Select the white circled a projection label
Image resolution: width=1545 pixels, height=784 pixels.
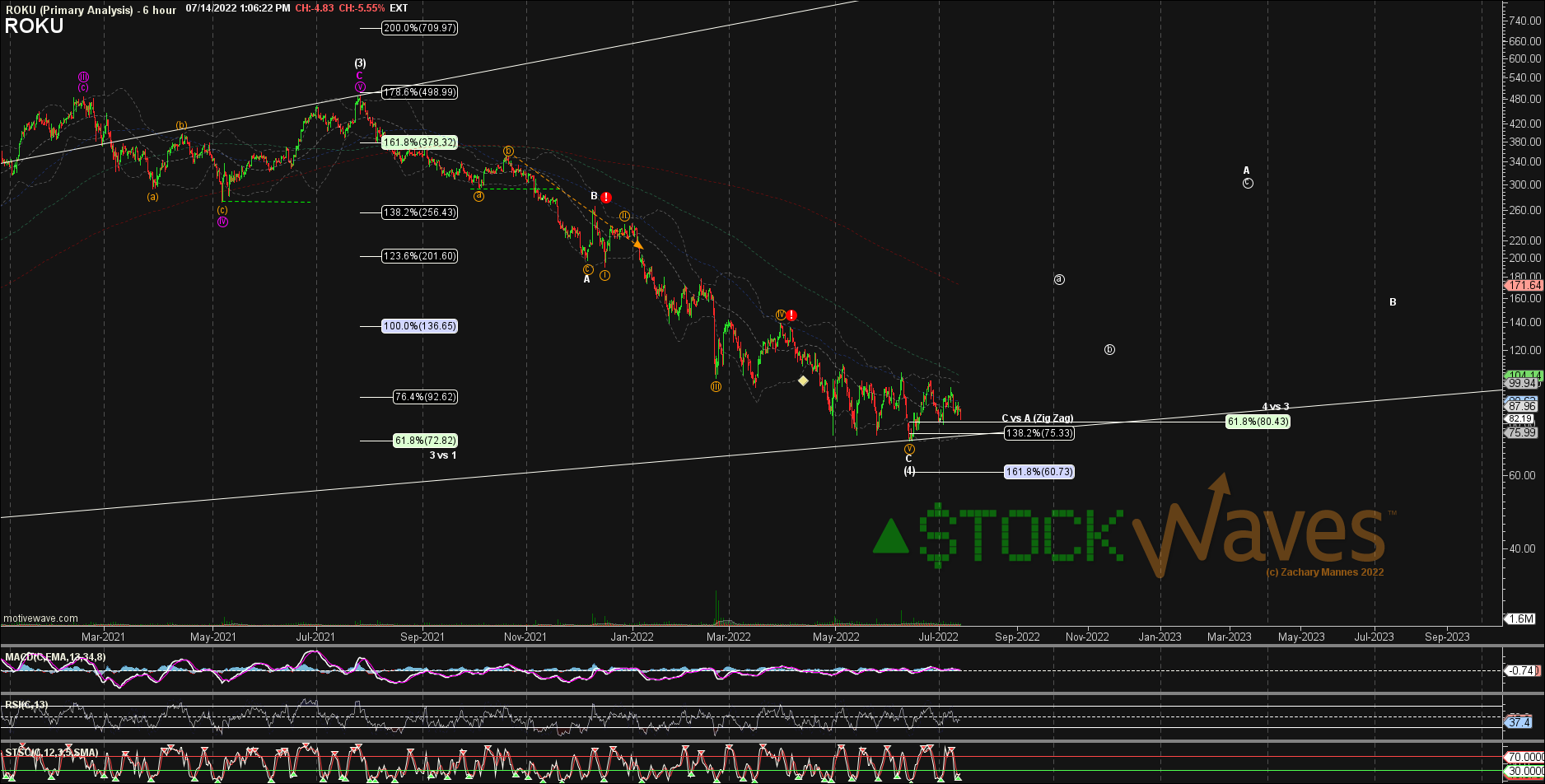pos(1059,279)
